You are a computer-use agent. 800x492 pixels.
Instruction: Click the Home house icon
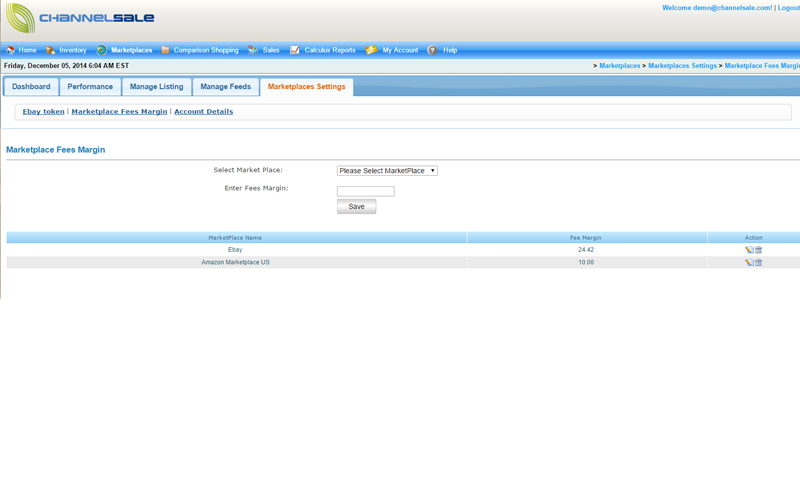click(x=10, y=50)
